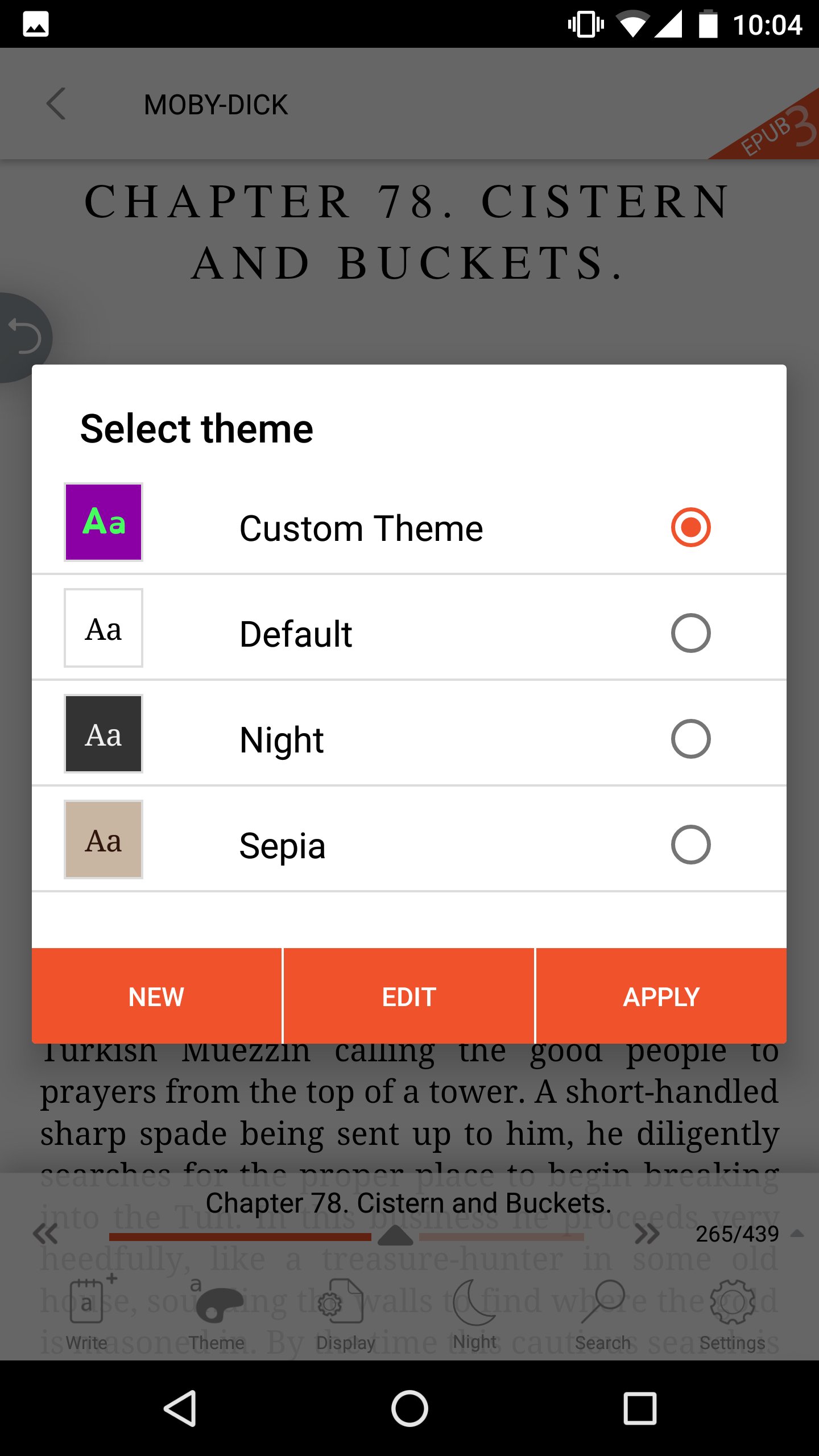Image resolution: width=819 pixels, height=1456 pixels.
Task: Expand the page number 265/439 arrow
Action: pyautogui.click(x=797, y=1234)
